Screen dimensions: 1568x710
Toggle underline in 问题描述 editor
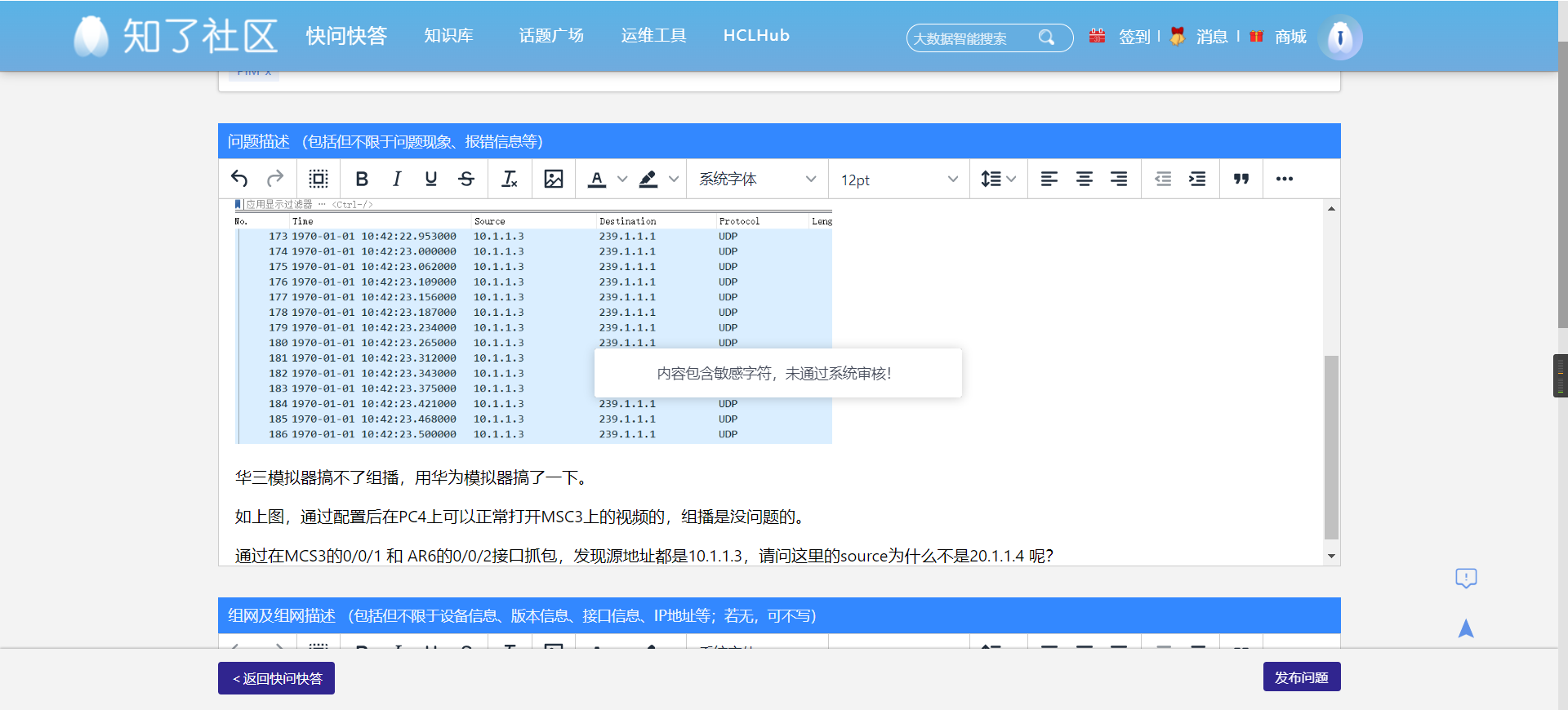[x=431, y=179]
